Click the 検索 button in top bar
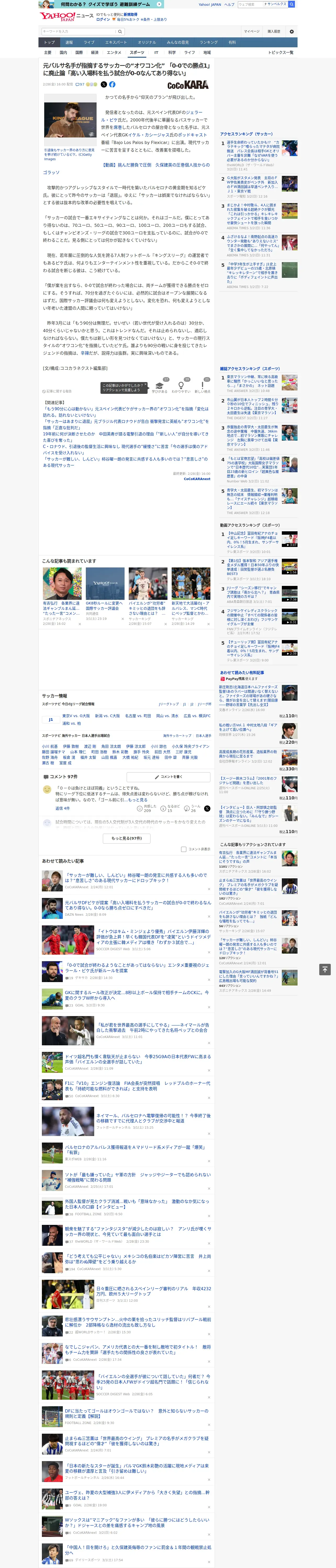This screenshot has width=336, height=1568. pos(292,4)
